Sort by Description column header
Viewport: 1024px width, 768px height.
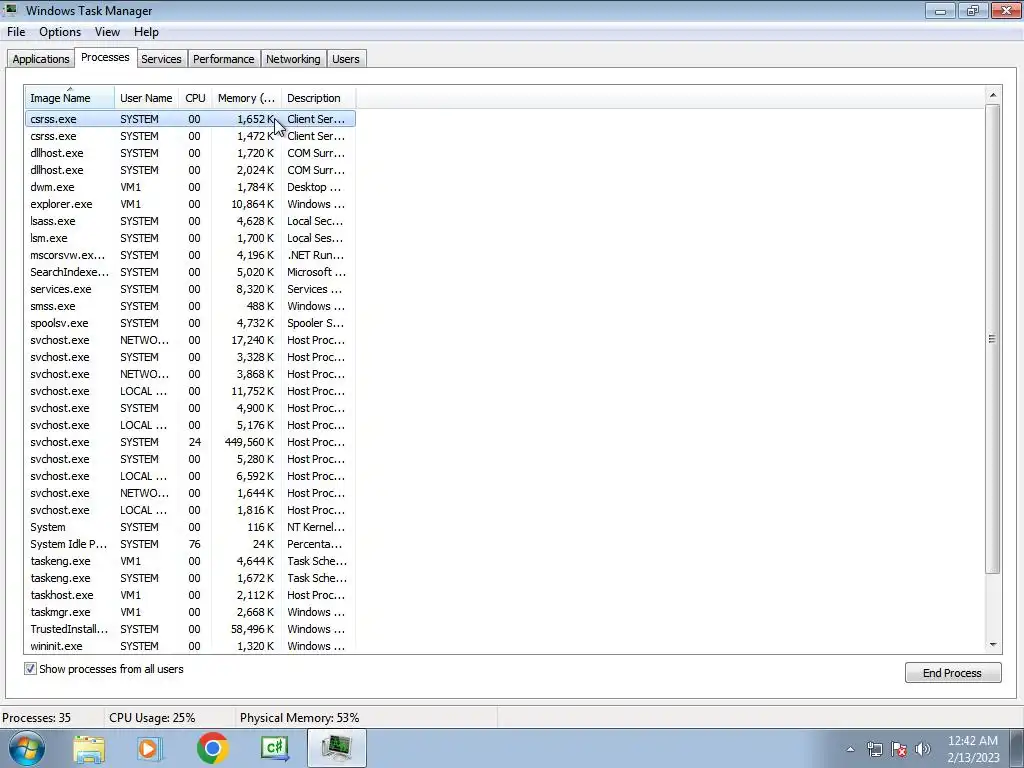click(x=318, y=98)
